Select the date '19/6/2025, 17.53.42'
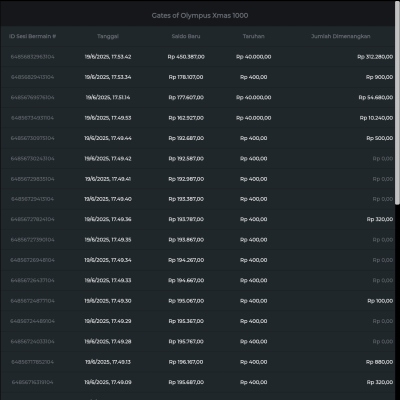 108,57
